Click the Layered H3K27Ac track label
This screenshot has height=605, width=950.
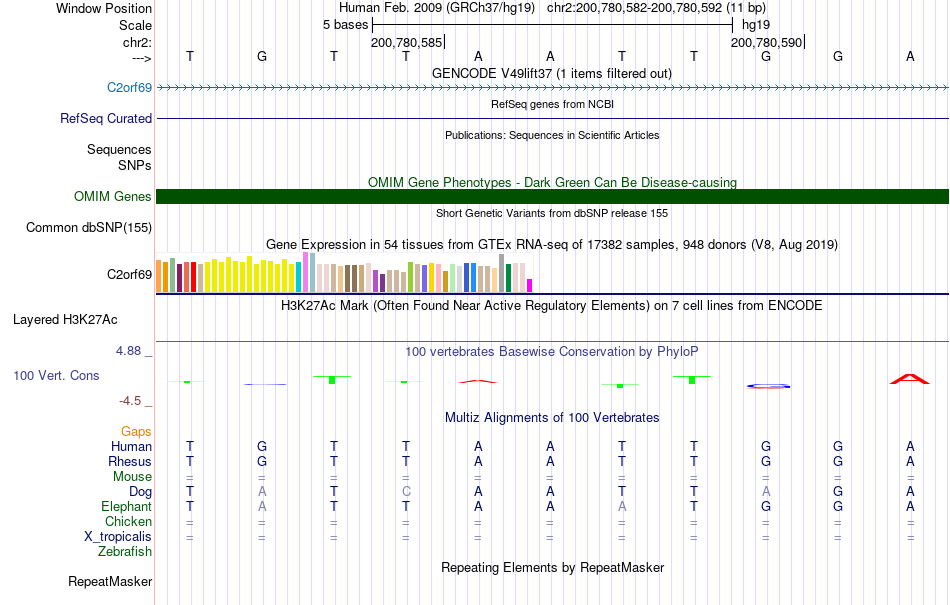tap(65, 319)
